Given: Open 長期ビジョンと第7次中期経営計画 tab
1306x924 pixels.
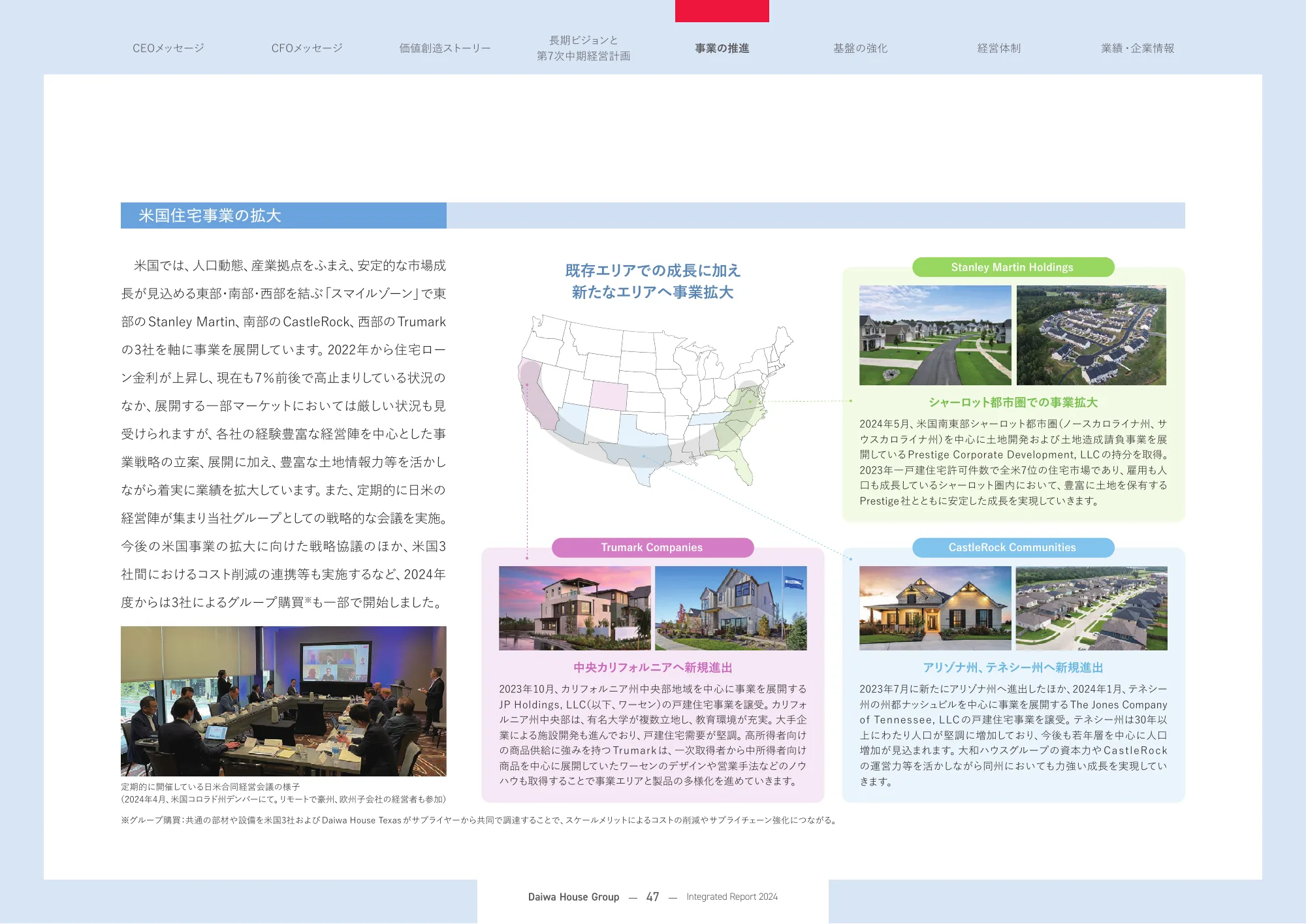Looking at the screenshot, I should pos(584,48).
